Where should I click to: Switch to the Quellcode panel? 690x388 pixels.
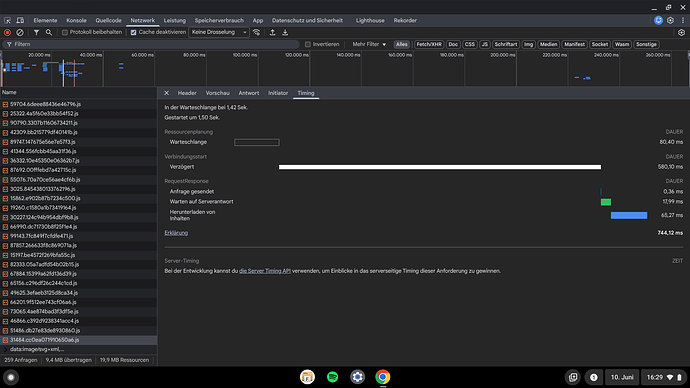(x=108, y=20)
